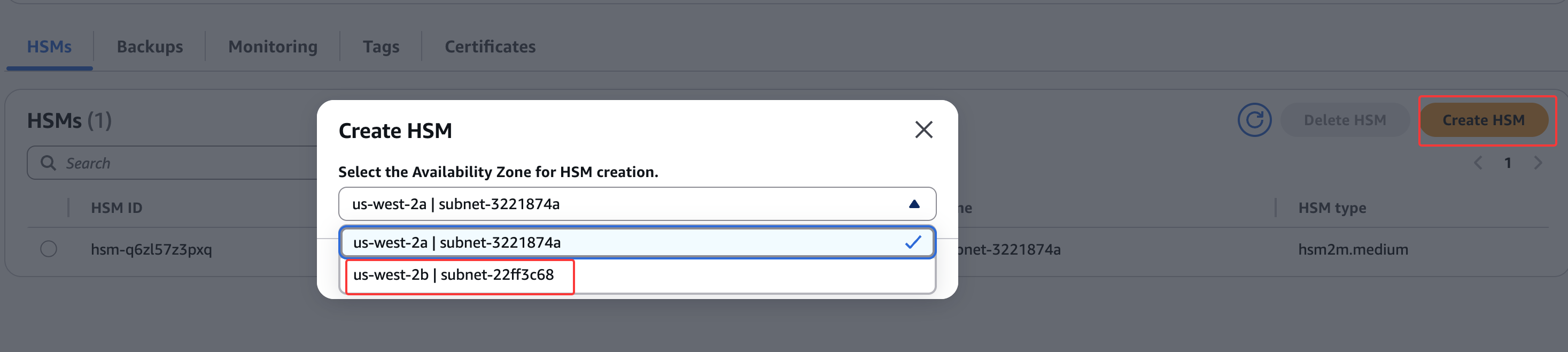Collapse the Availability Zone dropdown arrow
Viewport: 1568px width, 352px height.
914,204
